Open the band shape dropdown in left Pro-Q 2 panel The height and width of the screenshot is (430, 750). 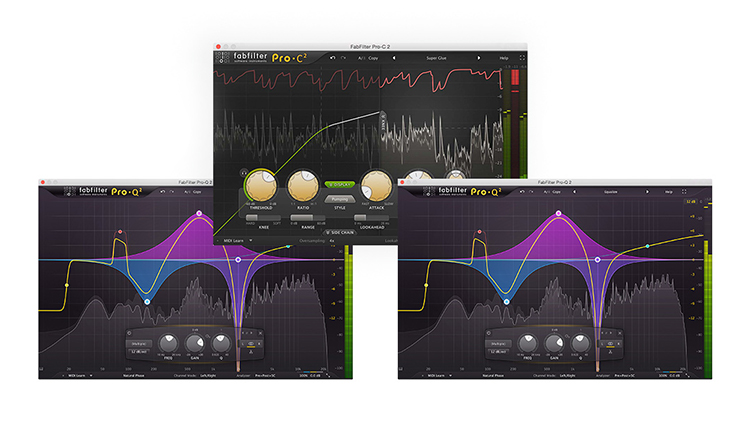coord(139,343)
